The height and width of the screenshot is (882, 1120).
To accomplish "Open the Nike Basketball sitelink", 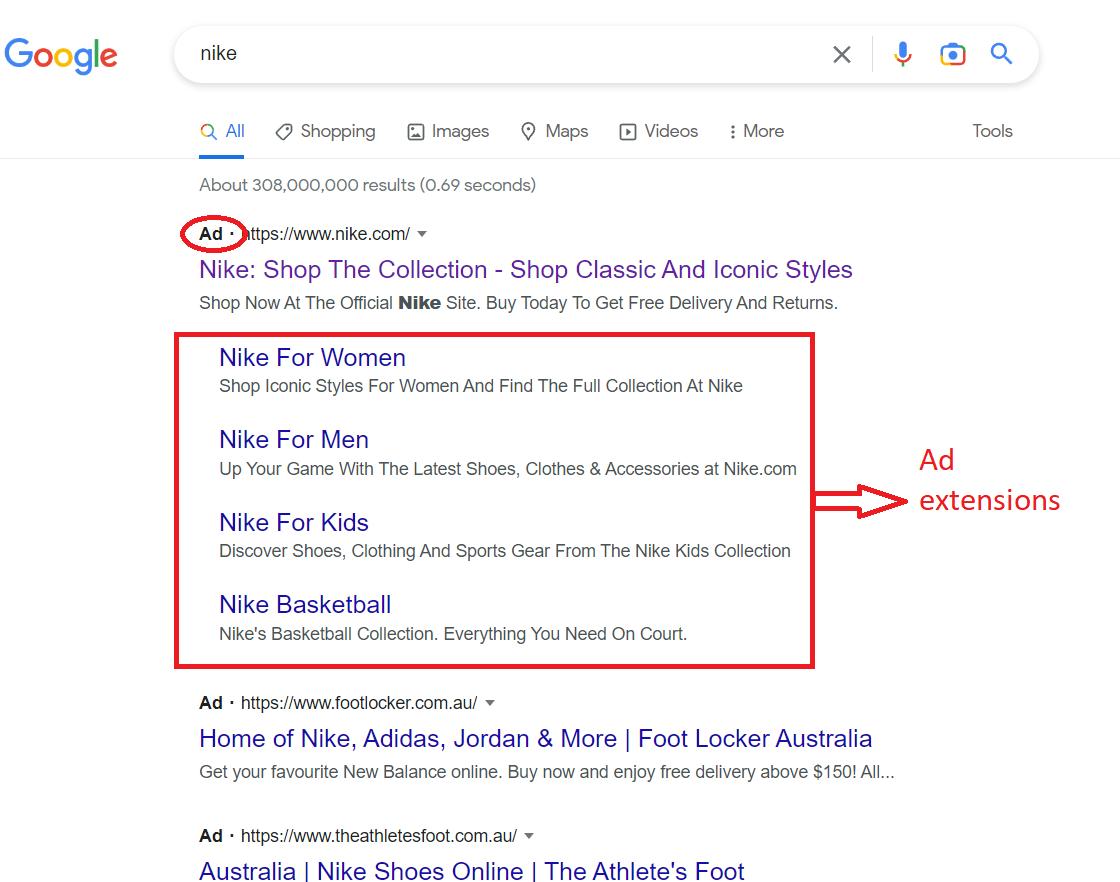I will point(305,605).
